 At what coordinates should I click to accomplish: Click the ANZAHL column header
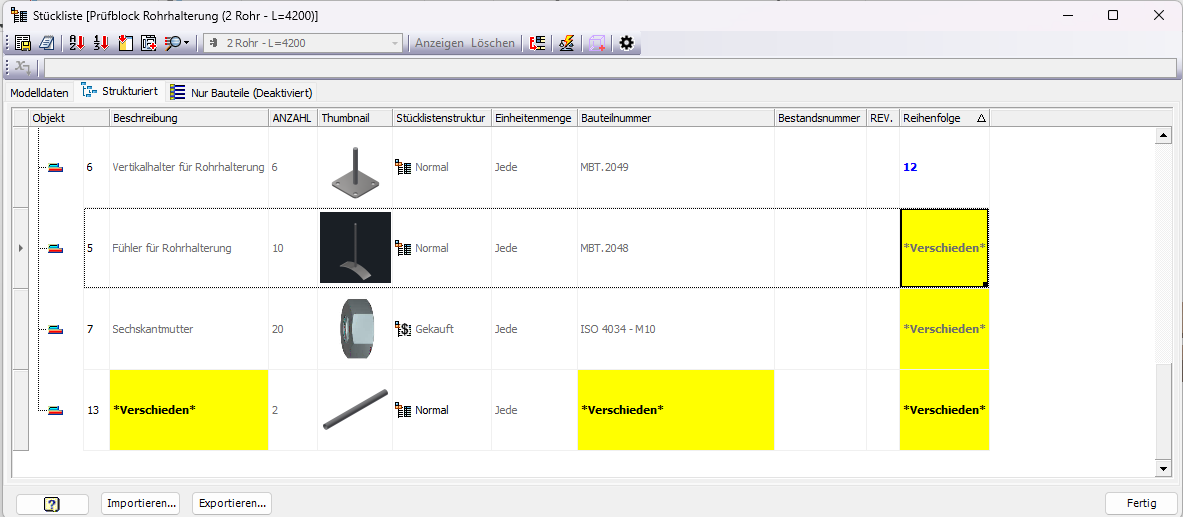click(x=293, y=118)
